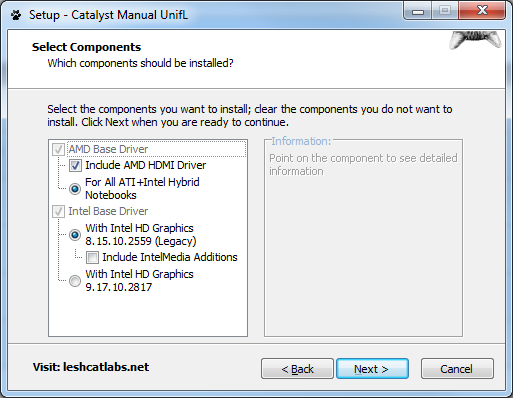The height and width of the screenshot is (398, 513).
Task: Click the AMD Base Driver tree label
Action: click(x=108, y=149)
